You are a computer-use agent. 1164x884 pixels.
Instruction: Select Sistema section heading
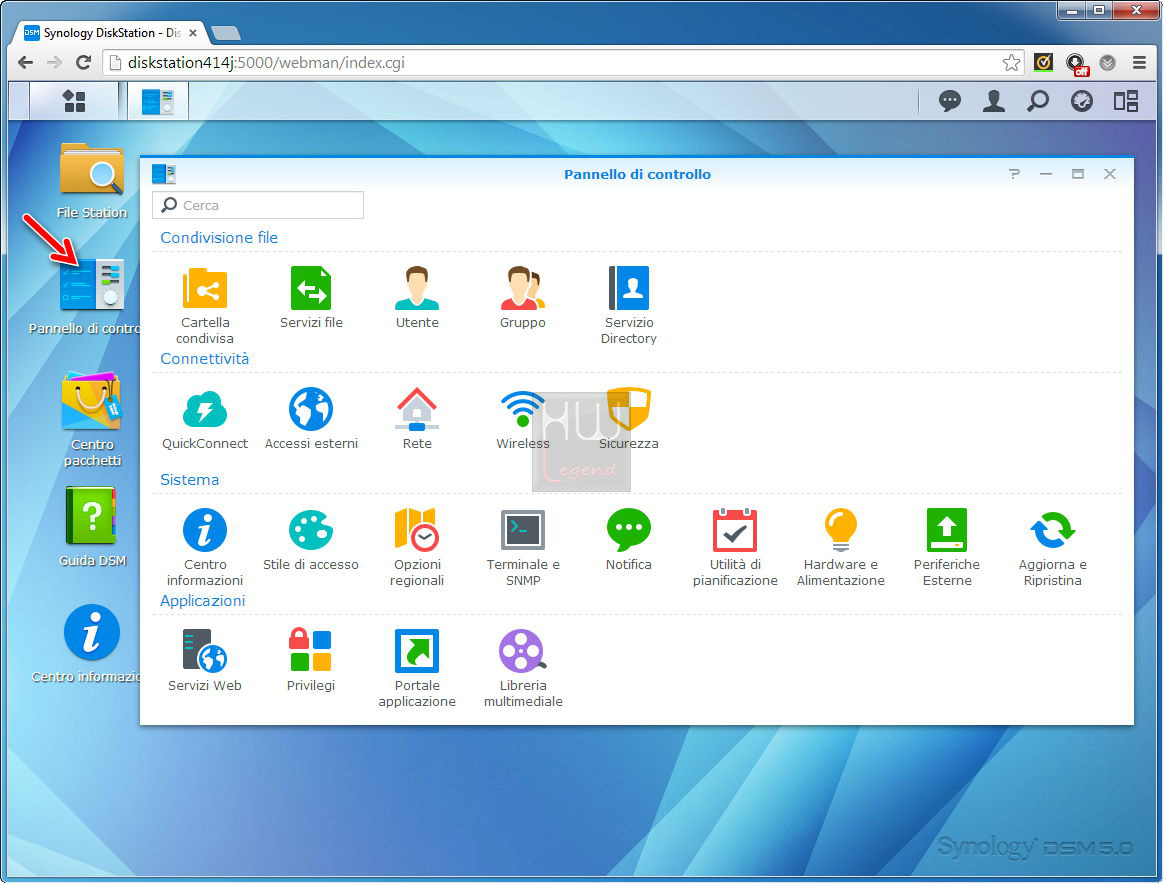(x=189, y=479)
